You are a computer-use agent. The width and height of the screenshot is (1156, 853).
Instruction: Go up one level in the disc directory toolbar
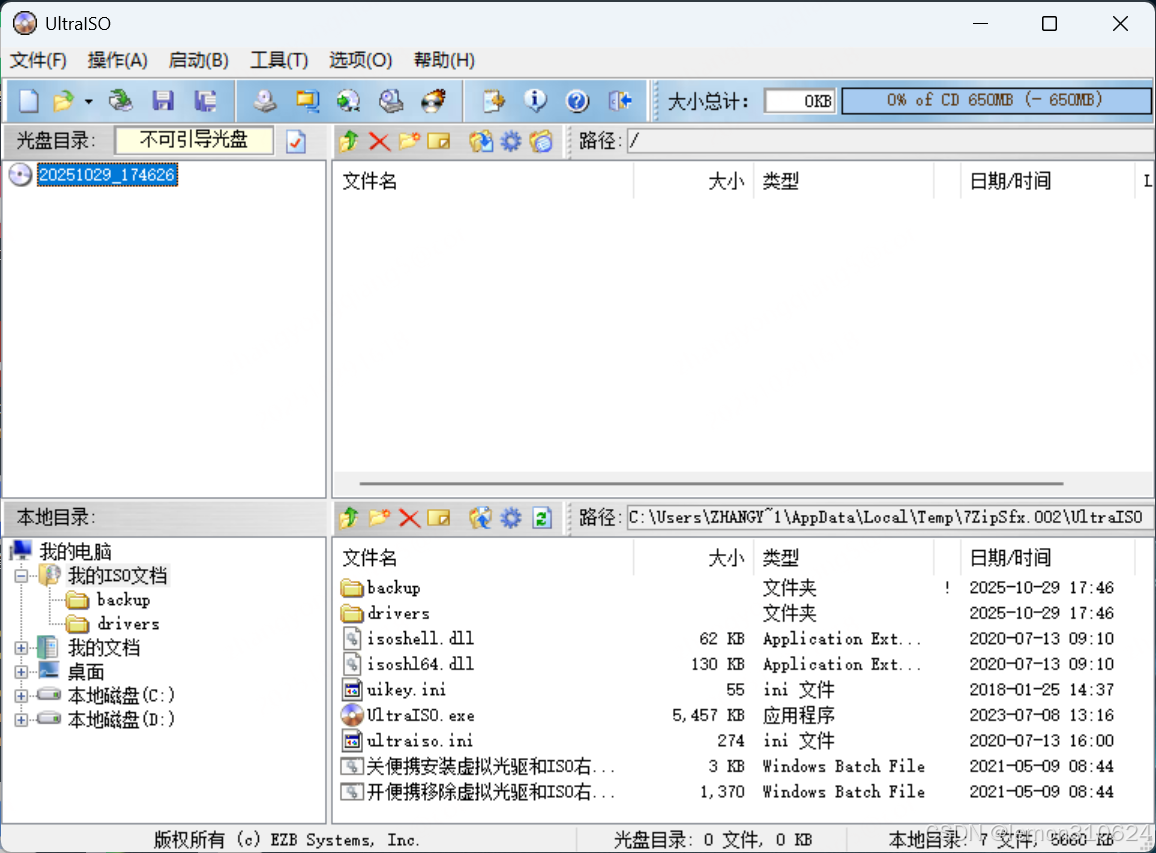[349, 141]
